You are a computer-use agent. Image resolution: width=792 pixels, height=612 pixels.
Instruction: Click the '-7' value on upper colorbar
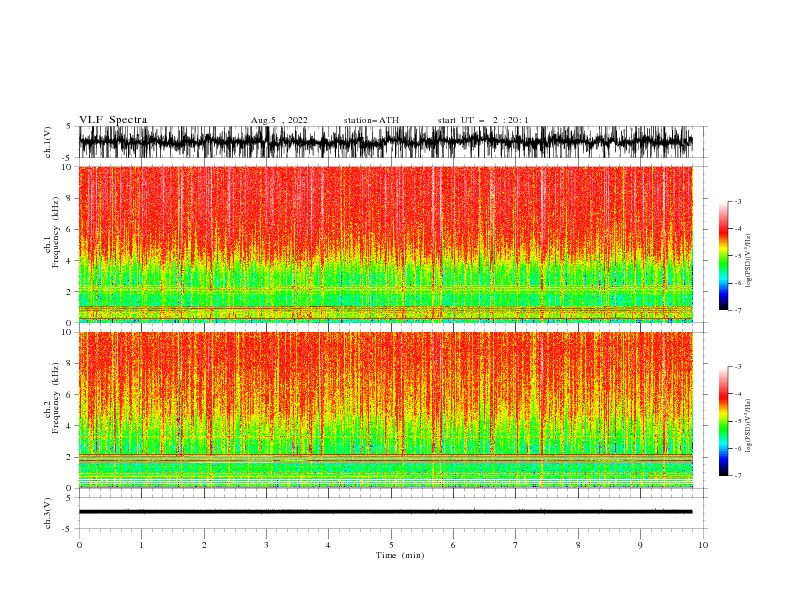pyautogui.click(x=737, y=310)
